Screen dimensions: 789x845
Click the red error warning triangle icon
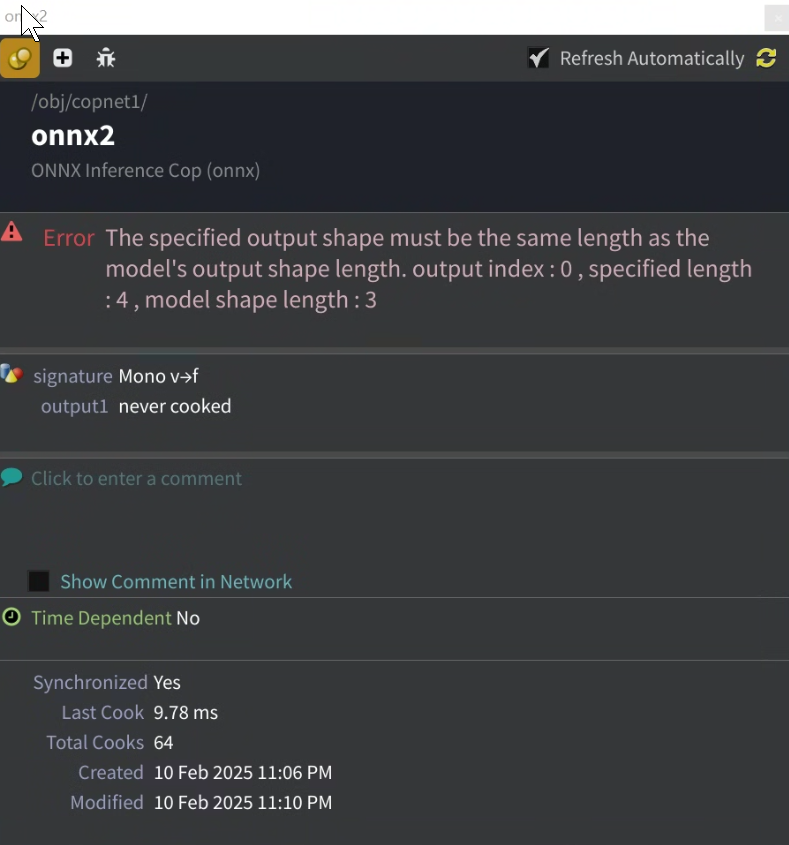click(11, 232)
